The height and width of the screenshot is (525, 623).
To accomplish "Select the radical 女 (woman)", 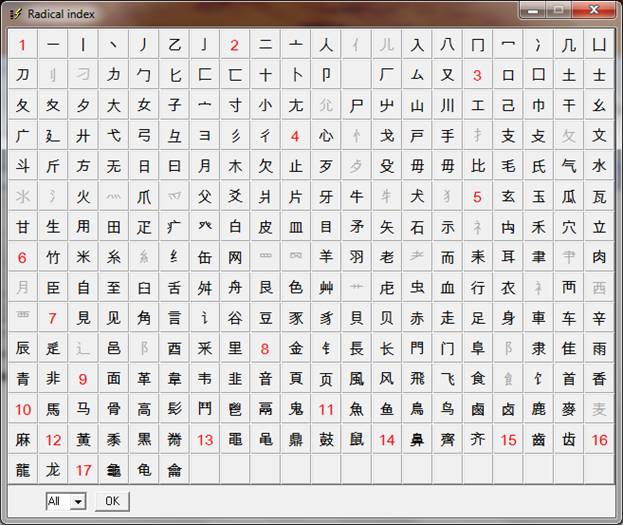I will [144, 105].
